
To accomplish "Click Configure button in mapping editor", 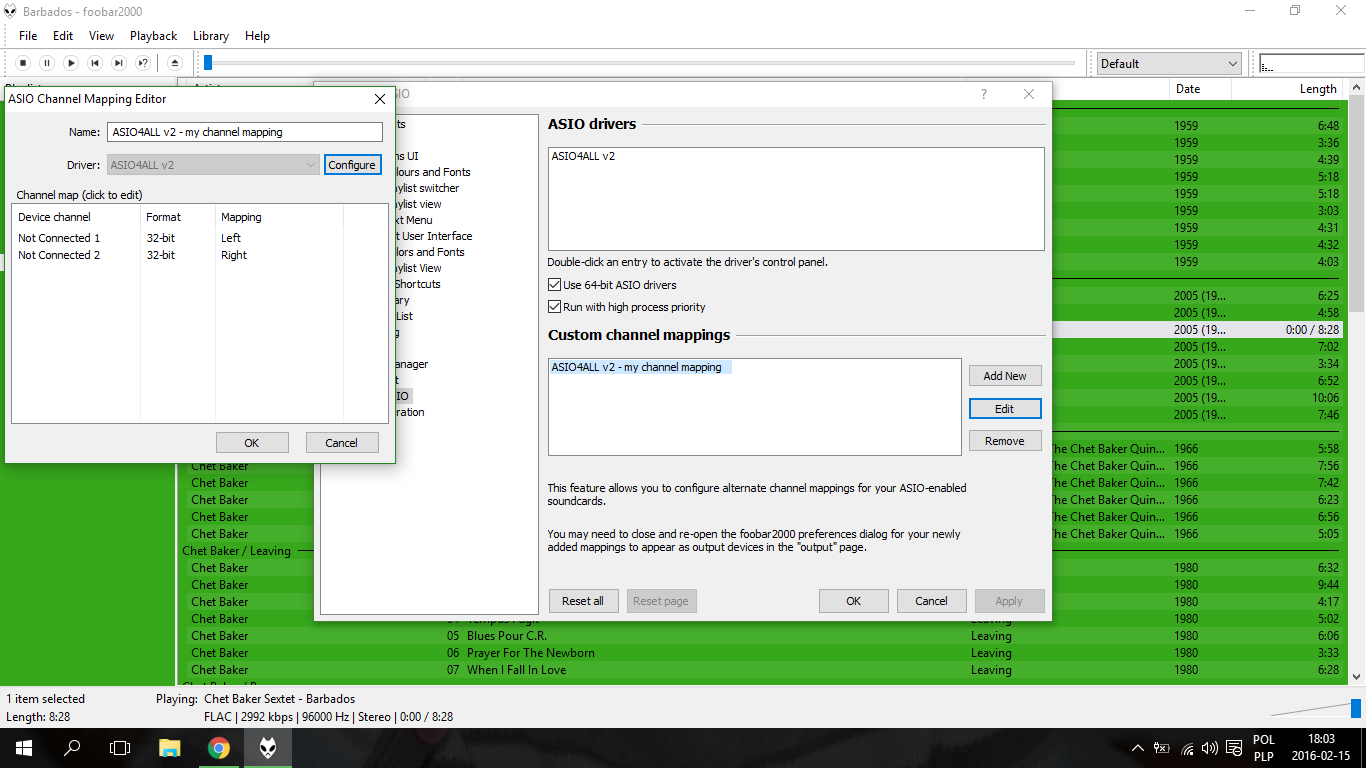I will tap(352, 165).
